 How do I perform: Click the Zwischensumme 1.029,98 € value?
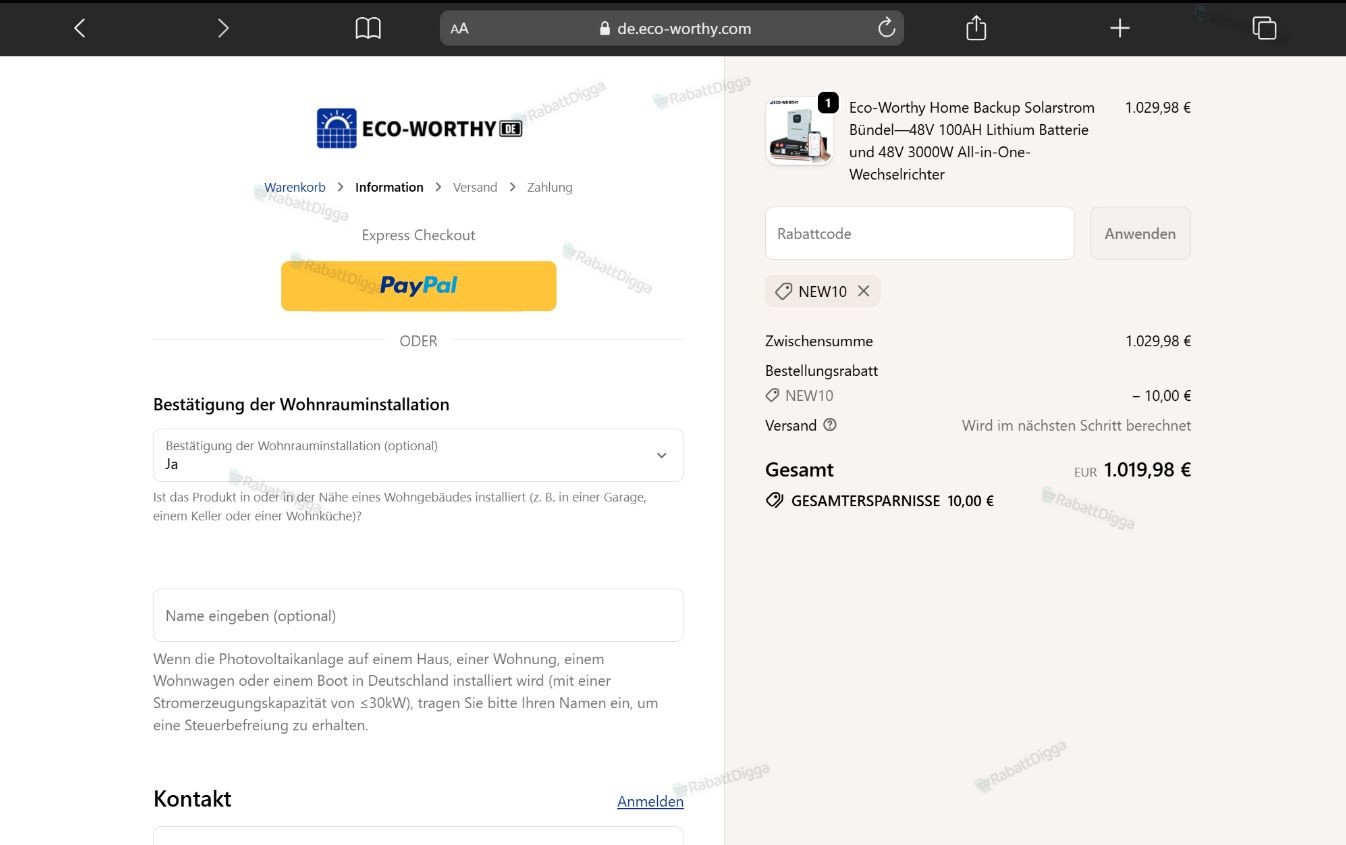pos(1158,341)
